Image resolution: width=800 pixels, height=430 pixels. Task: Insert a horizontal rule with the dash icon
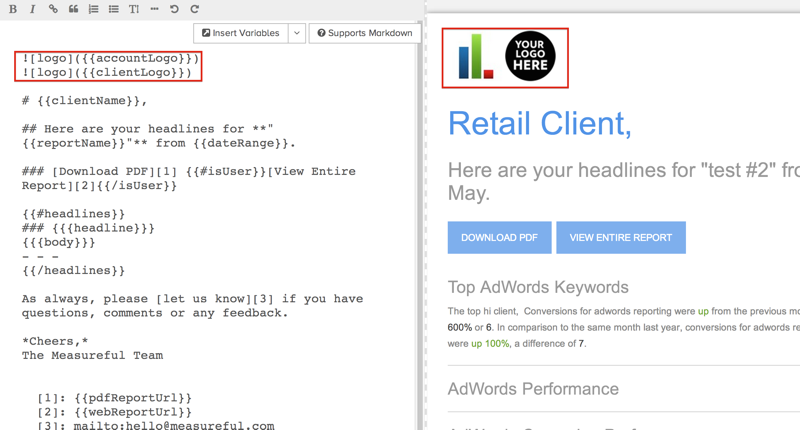(154, 9)
